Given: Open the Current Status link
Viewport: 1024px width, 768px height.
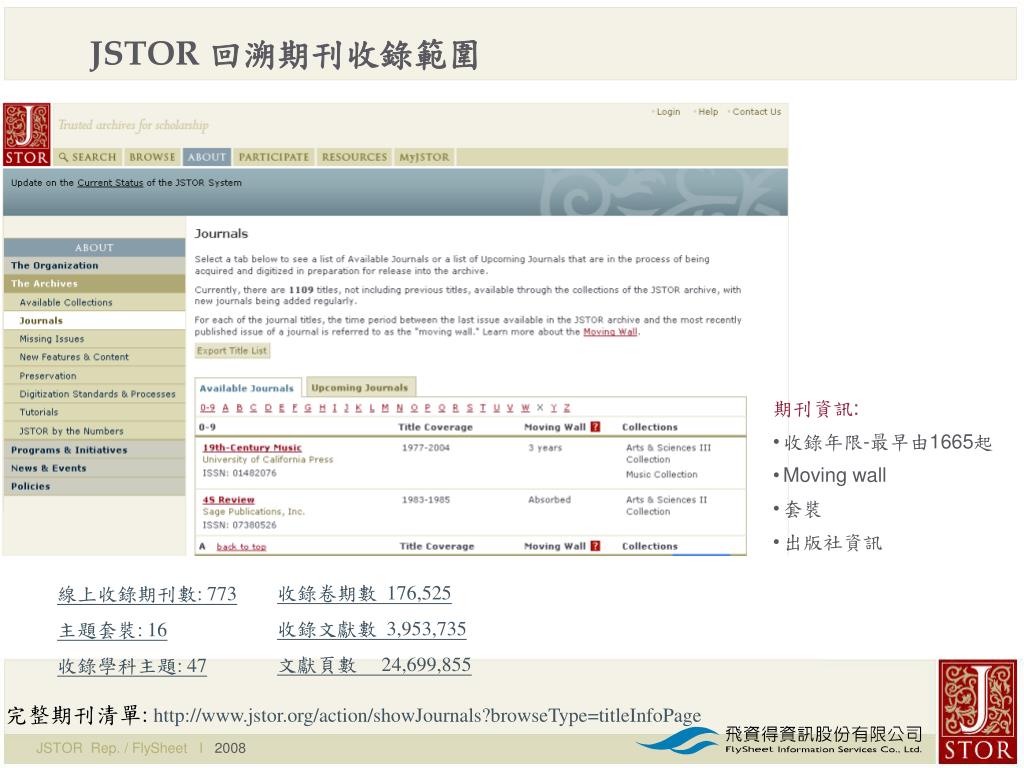Looking at the screenshot, I should click(110, 183).
